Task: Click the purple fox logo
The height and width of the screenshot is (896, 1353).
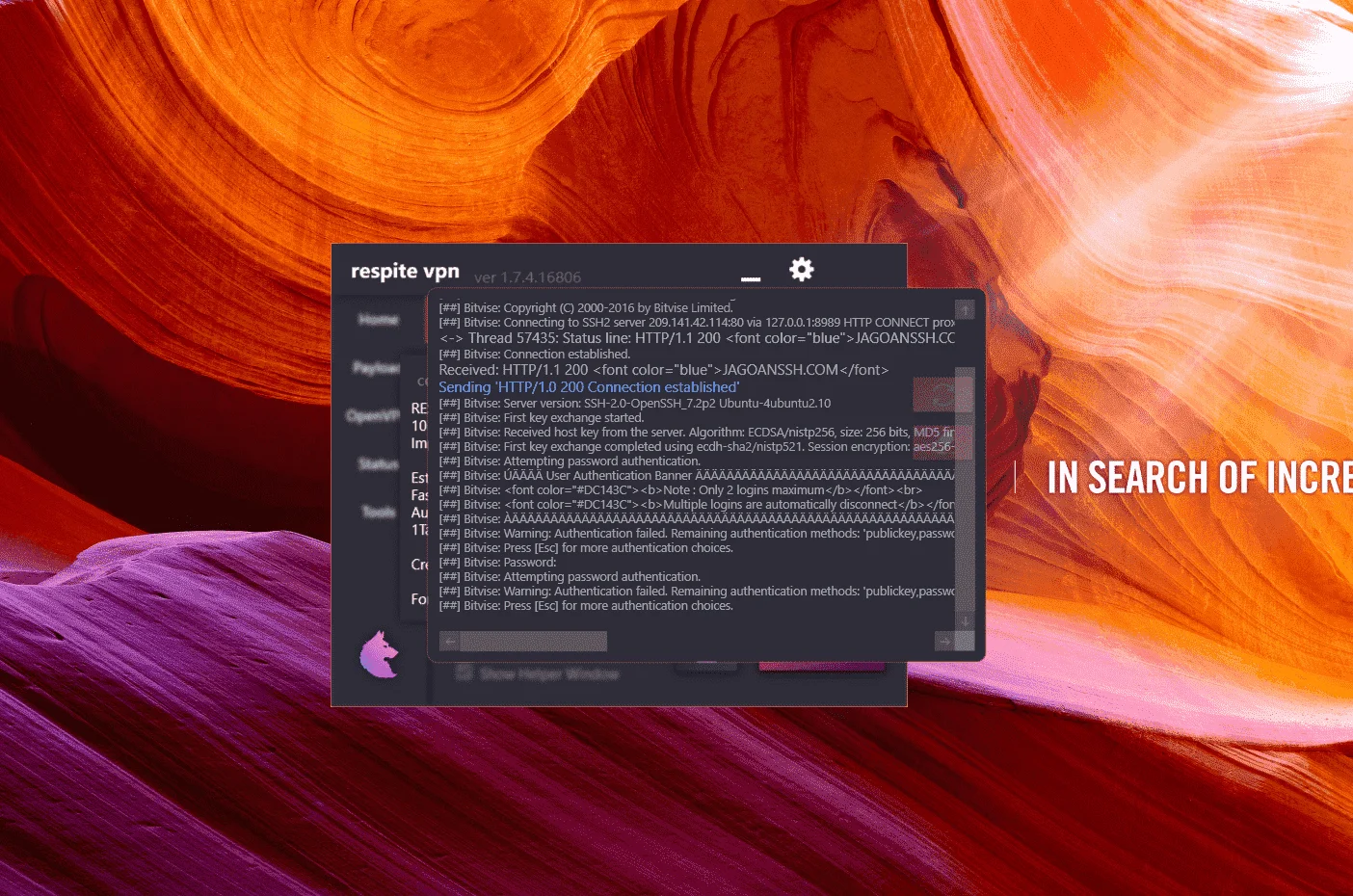Action: click(379, 655)
